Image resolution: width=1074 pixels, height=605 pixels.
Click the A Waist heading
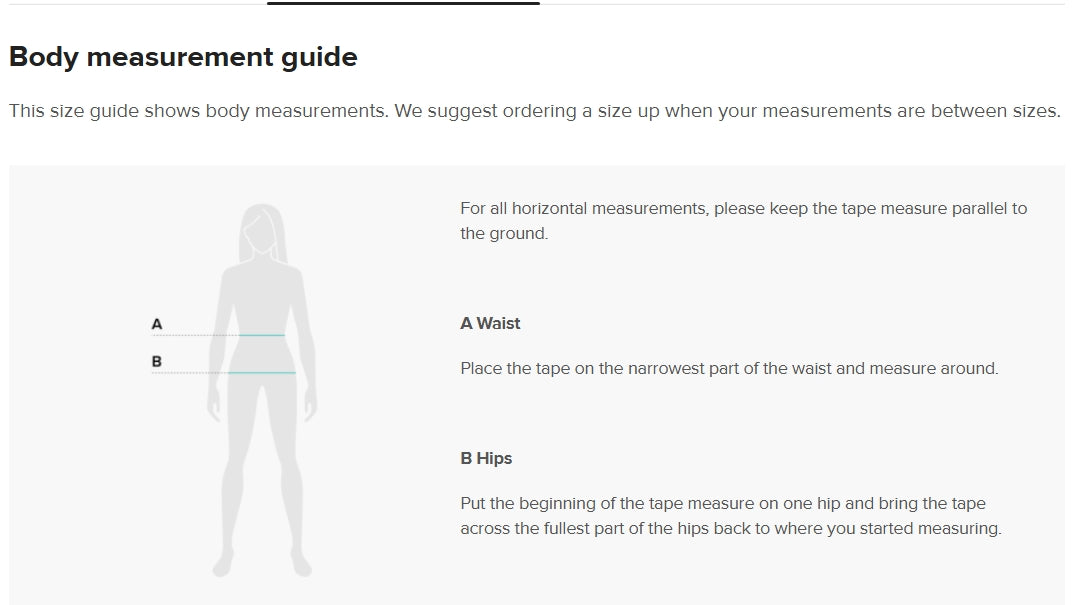point(490,323)
